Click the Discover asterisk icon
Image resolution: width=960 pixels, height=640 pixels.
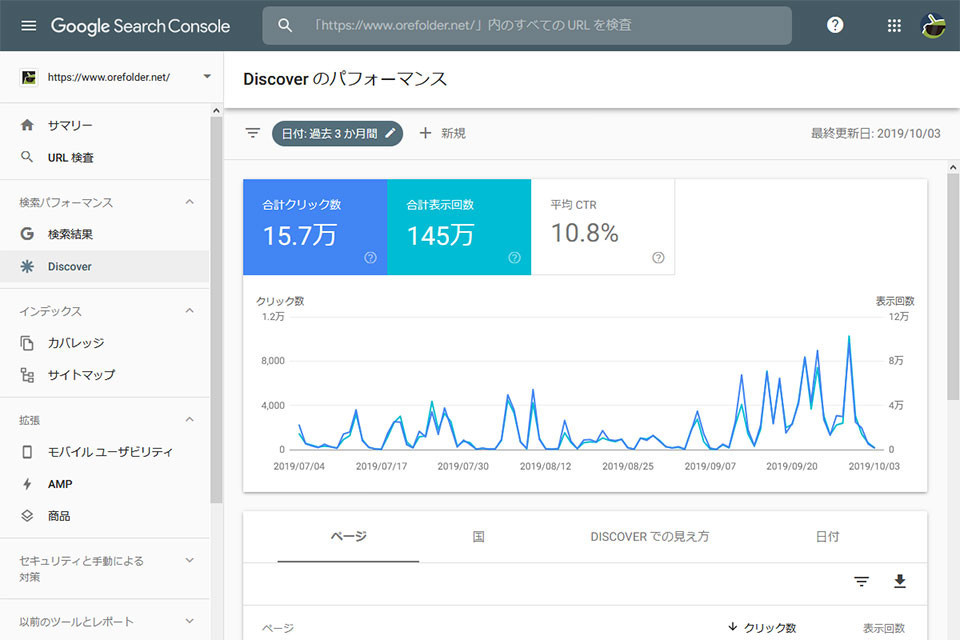tap(27, 266)
